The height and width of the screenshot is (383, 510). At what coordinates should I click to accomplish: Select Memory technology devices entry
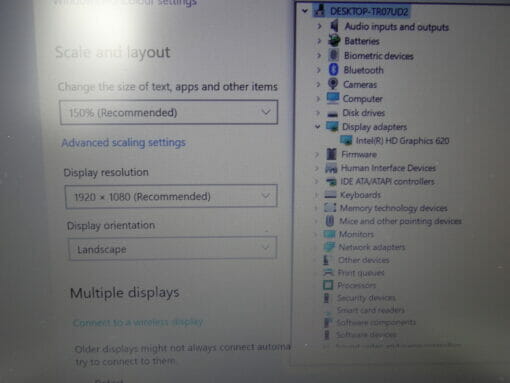tap(393, 208)
